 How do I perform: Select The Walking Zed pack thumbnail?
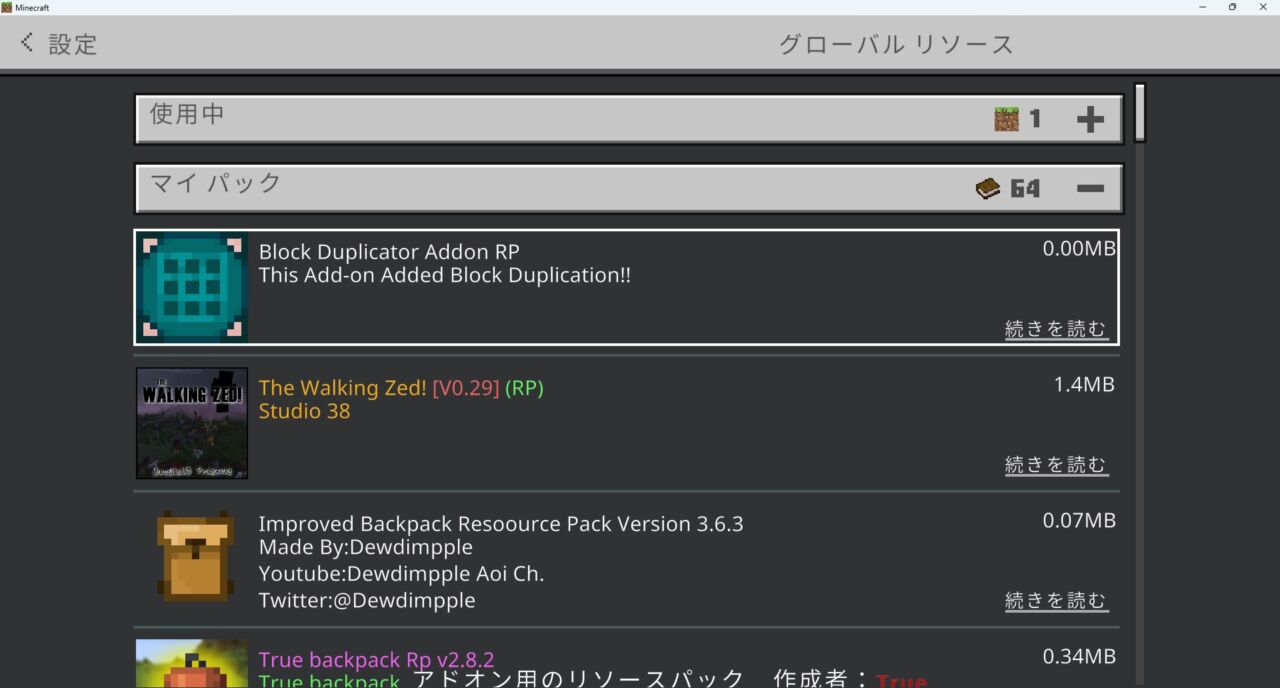[x=192, y=423]
